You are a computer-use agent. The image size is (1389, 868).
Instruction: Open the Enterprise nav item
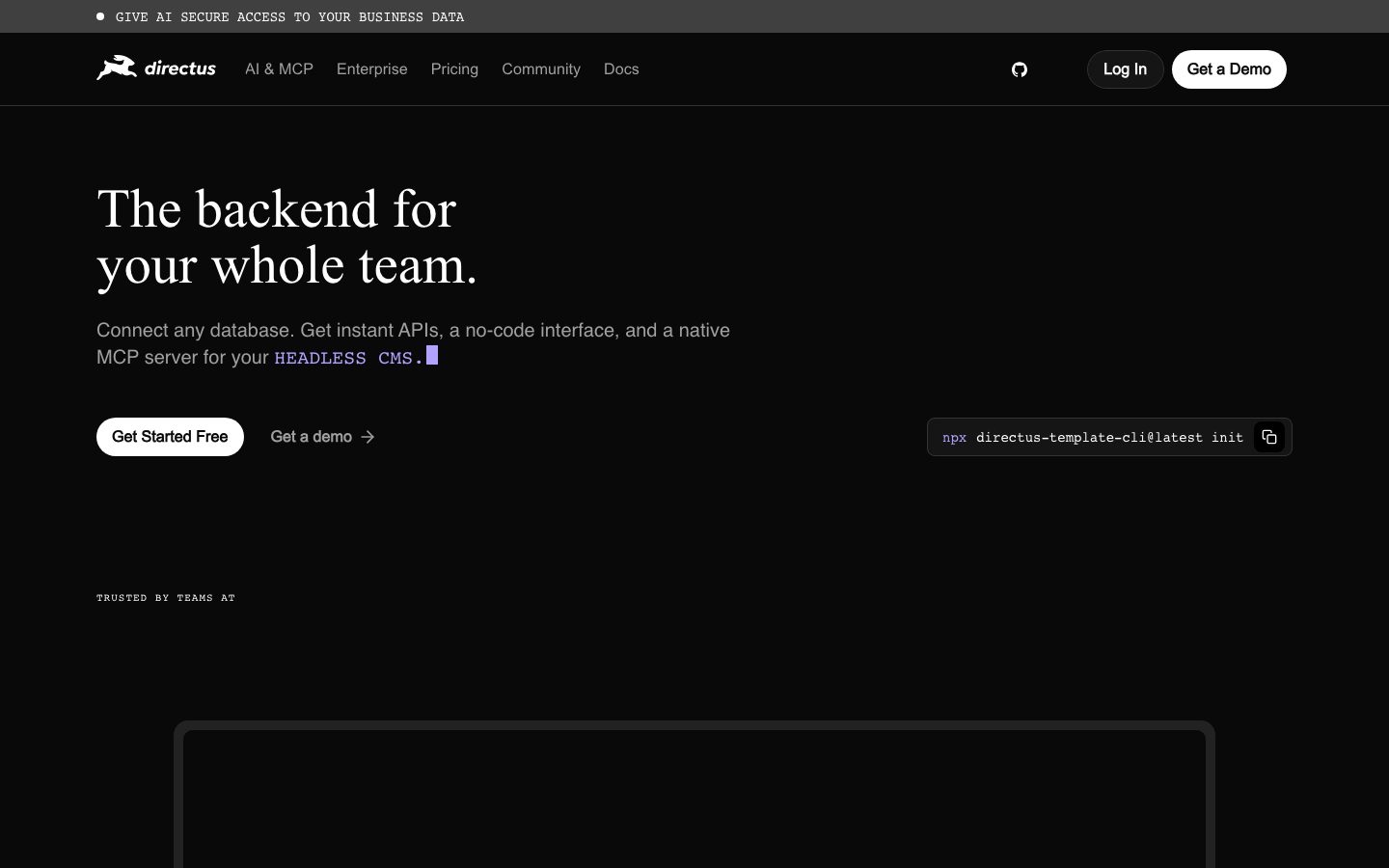pyautogui.click(x=371, y=69)
